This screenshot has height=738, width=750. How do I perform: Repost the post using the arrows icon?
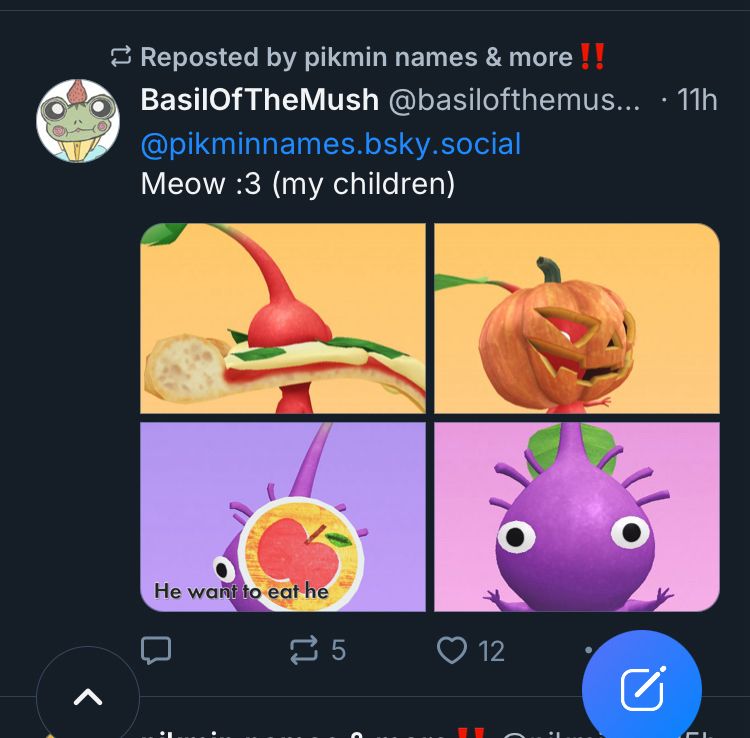point(302,651)
